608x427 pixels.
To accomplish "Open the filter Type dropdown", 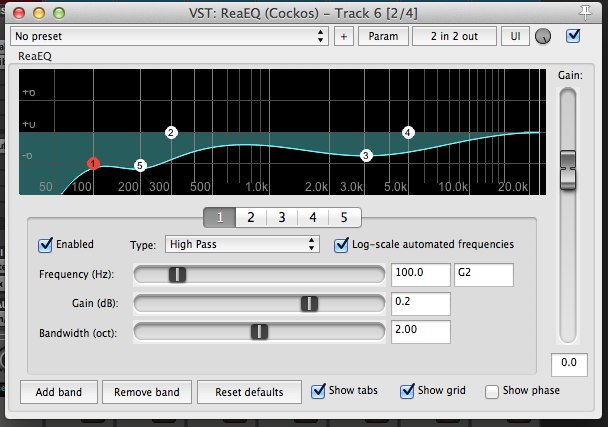I will coord(241,244).
